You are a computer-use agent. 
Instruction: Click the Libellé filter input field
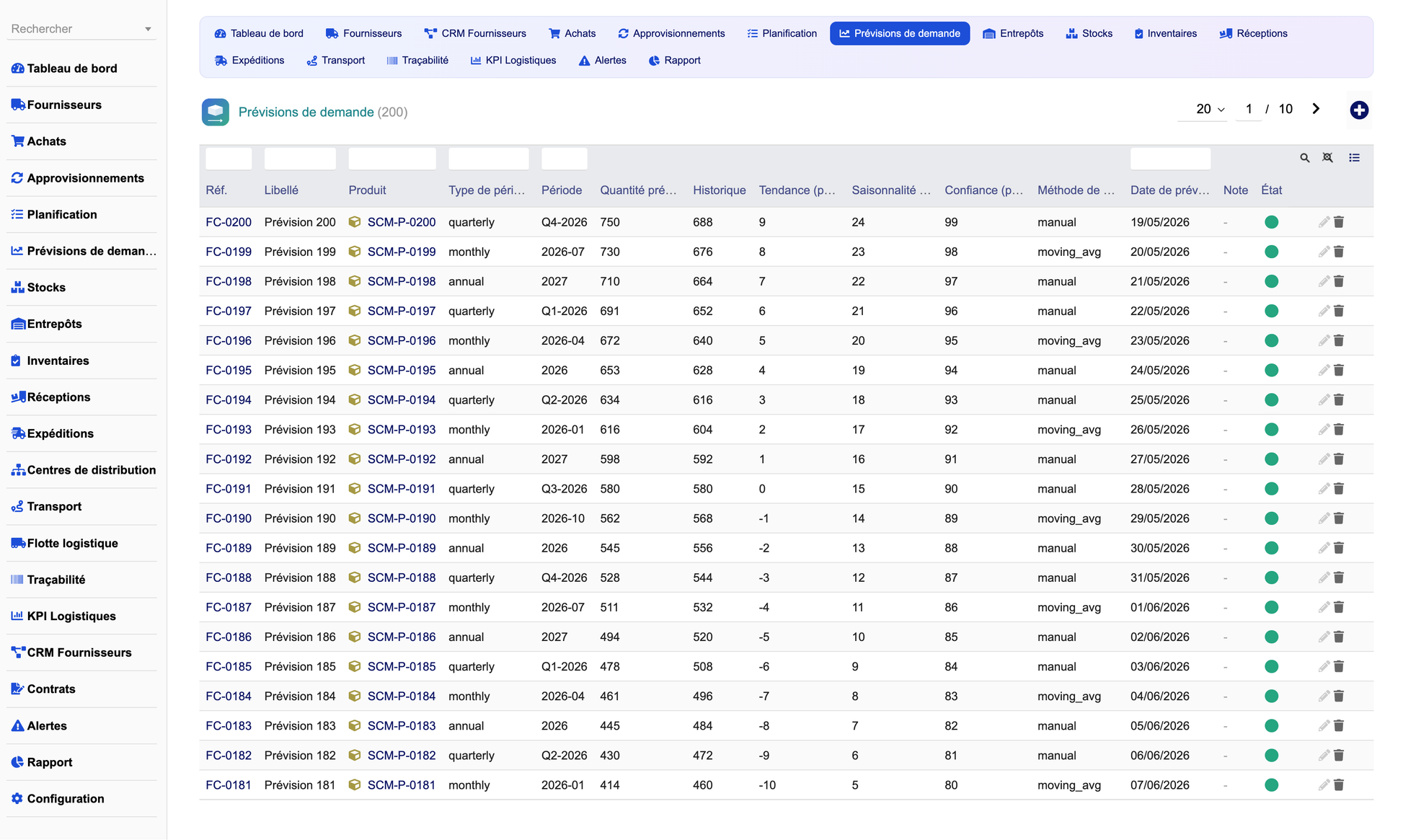(x=300, y=159)
